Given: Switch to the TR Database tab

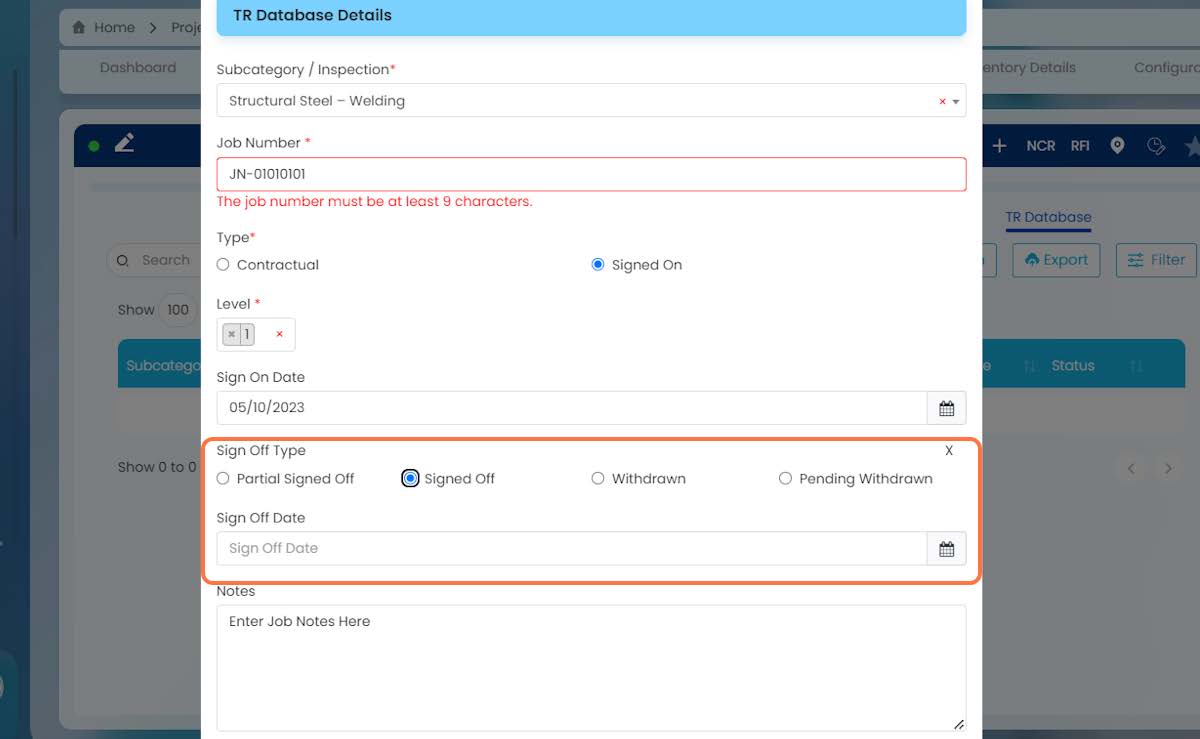Looking at the screenshot, I should (1048, 217).
